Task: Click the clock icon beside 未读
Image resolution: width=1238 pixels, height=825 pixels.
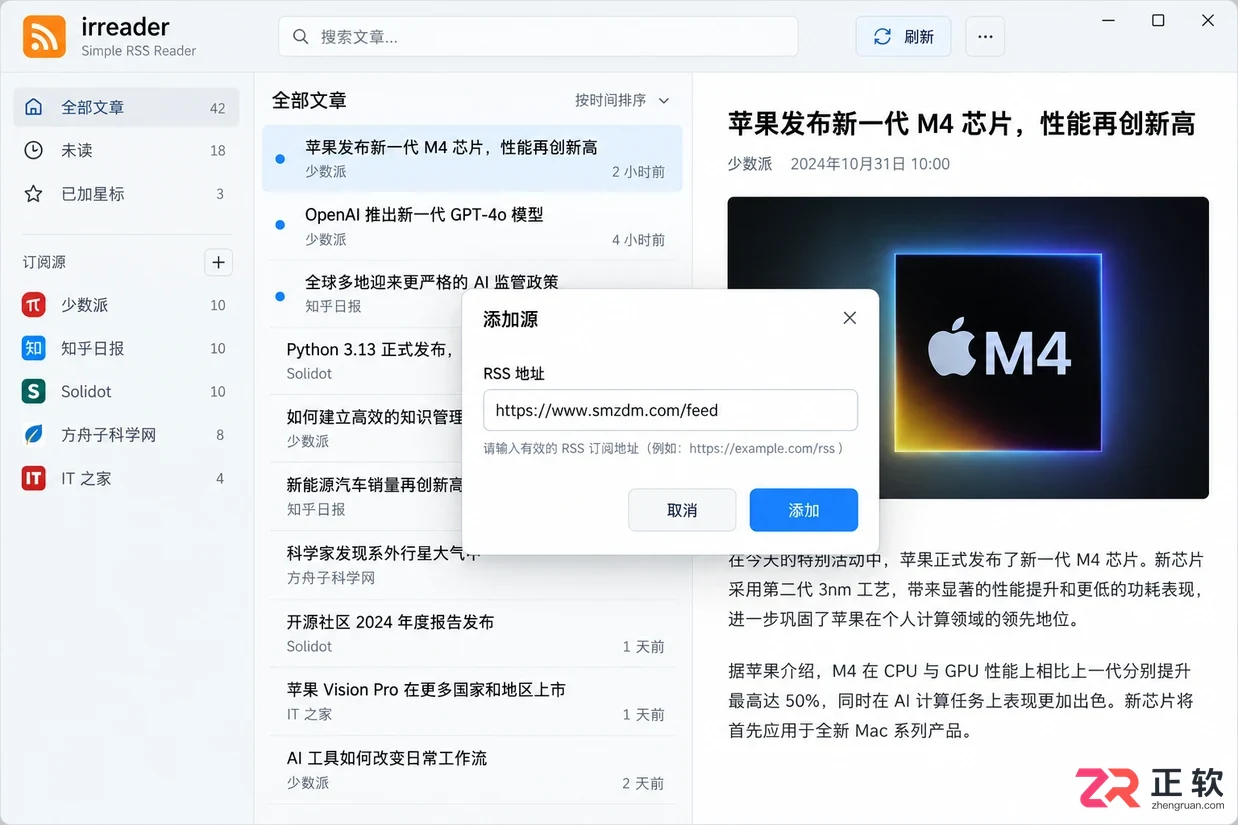Action: 34,150
